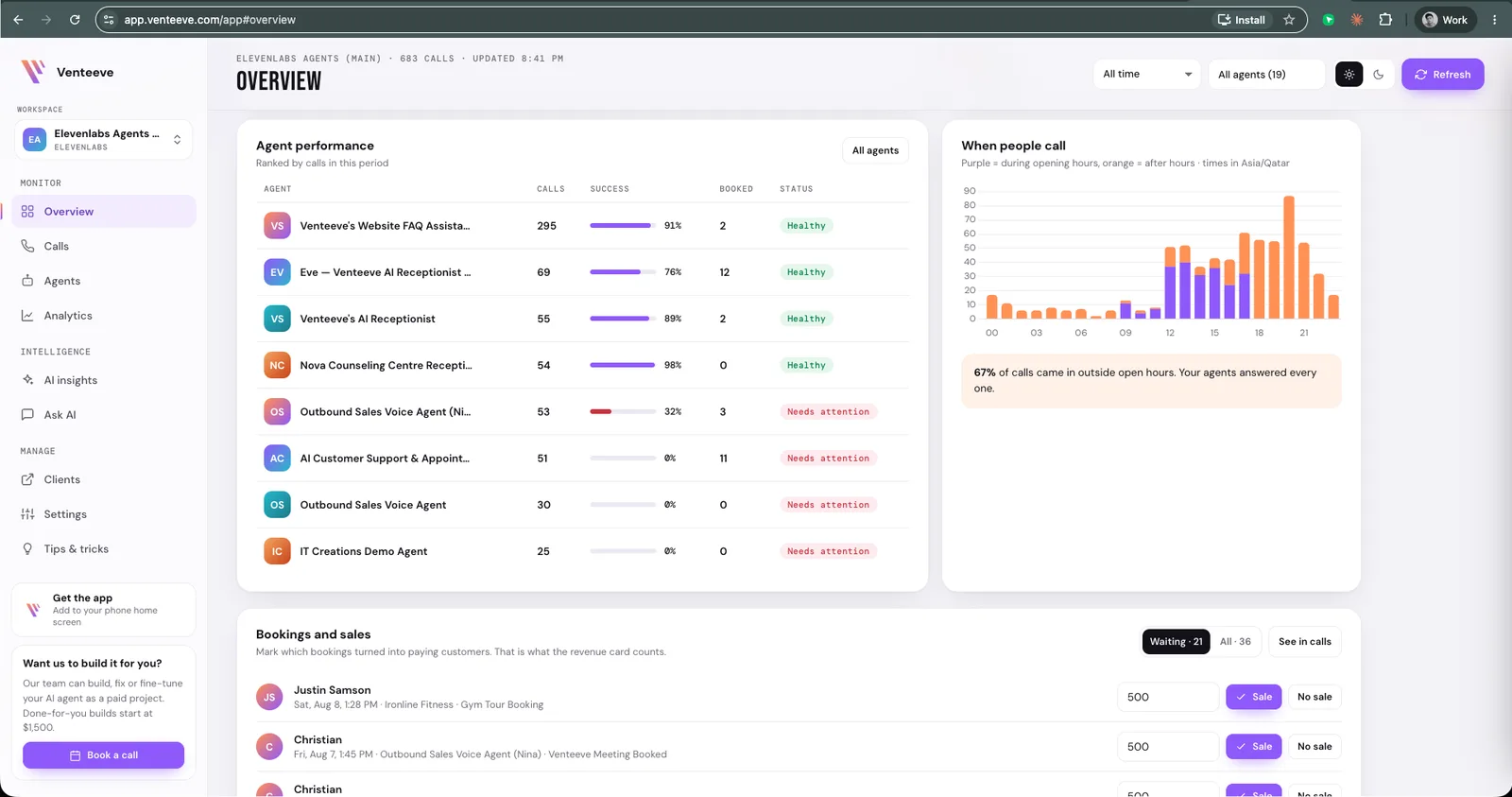Bookmark this page with the star icon
This screenshot has width=1512, height=797.
pos(1289,20)
